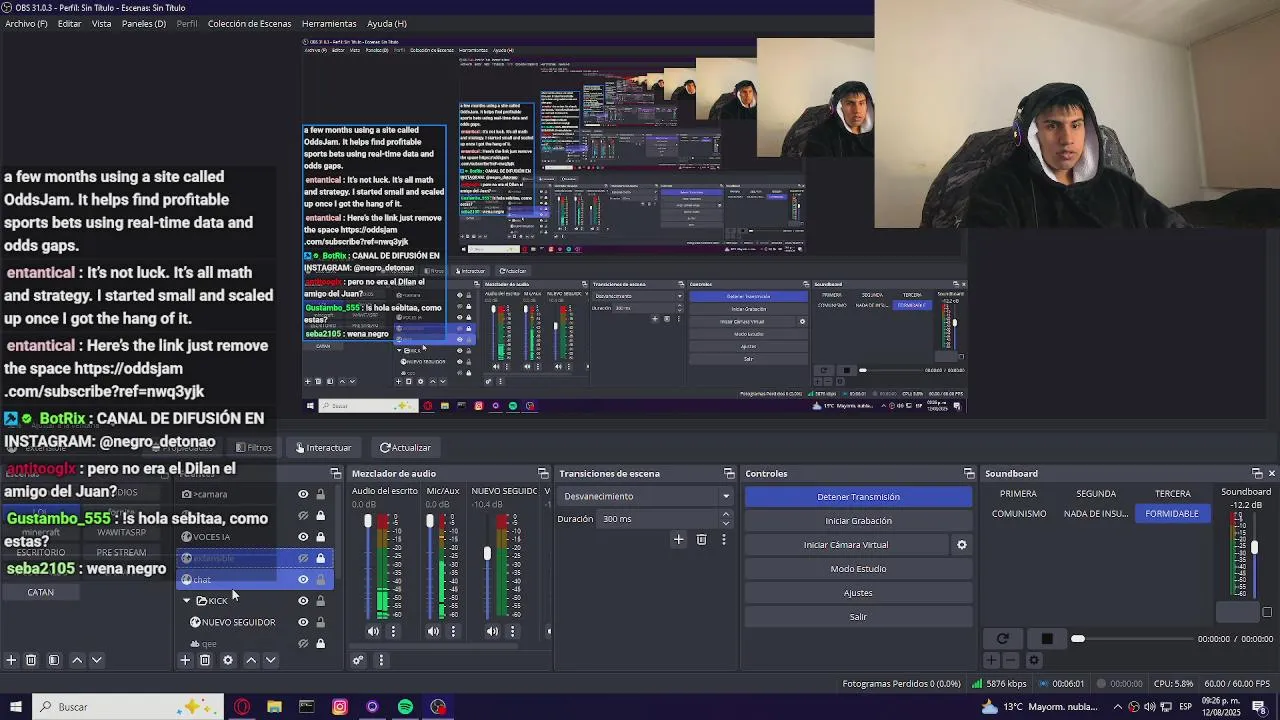
Task: Open Archivo (F) menu
Action: (26, 23)
